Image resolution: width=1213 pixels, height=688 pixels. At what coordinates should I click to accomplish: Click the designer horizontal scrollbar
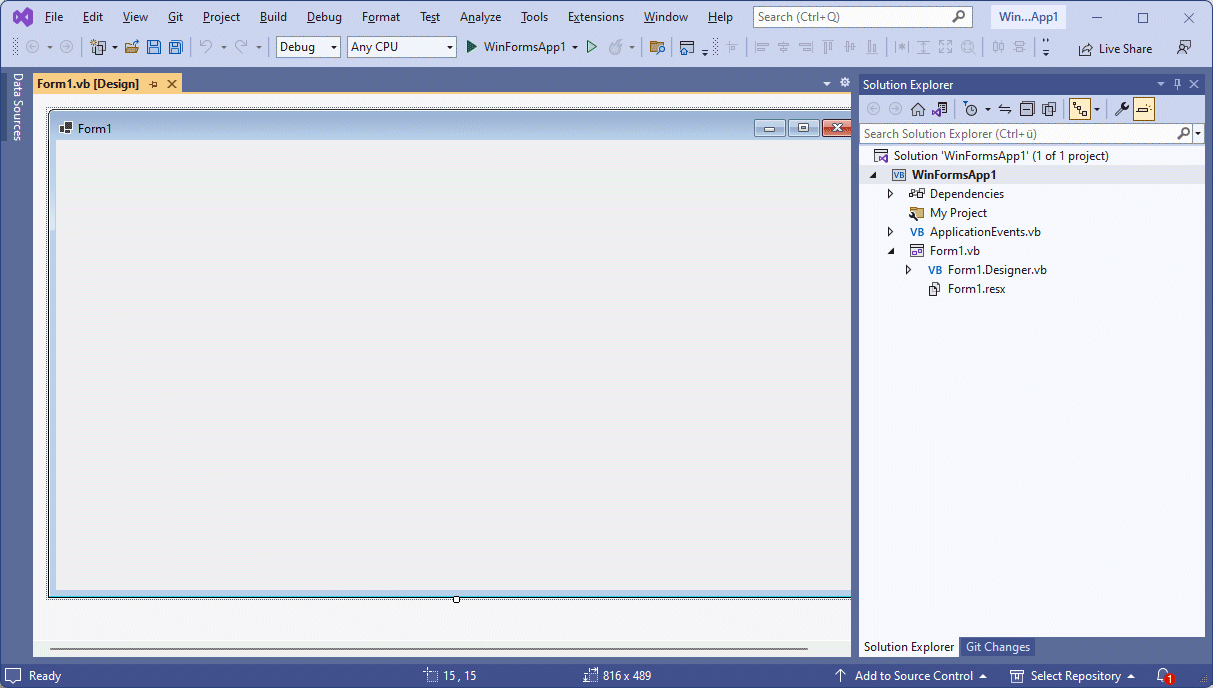pyautogui.click(x=428, y=649)
